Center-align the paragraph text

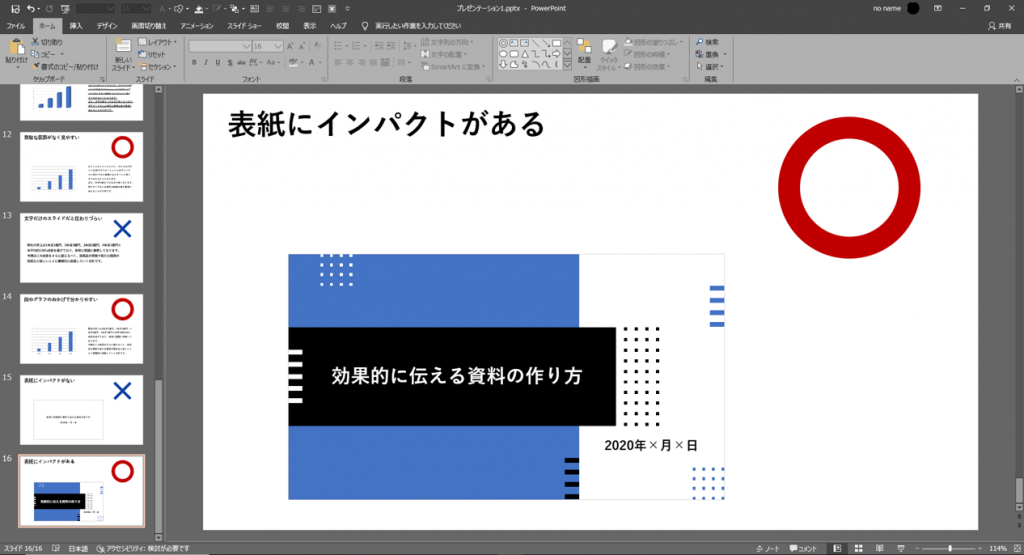pyautogui.click(x=350, y=63)
